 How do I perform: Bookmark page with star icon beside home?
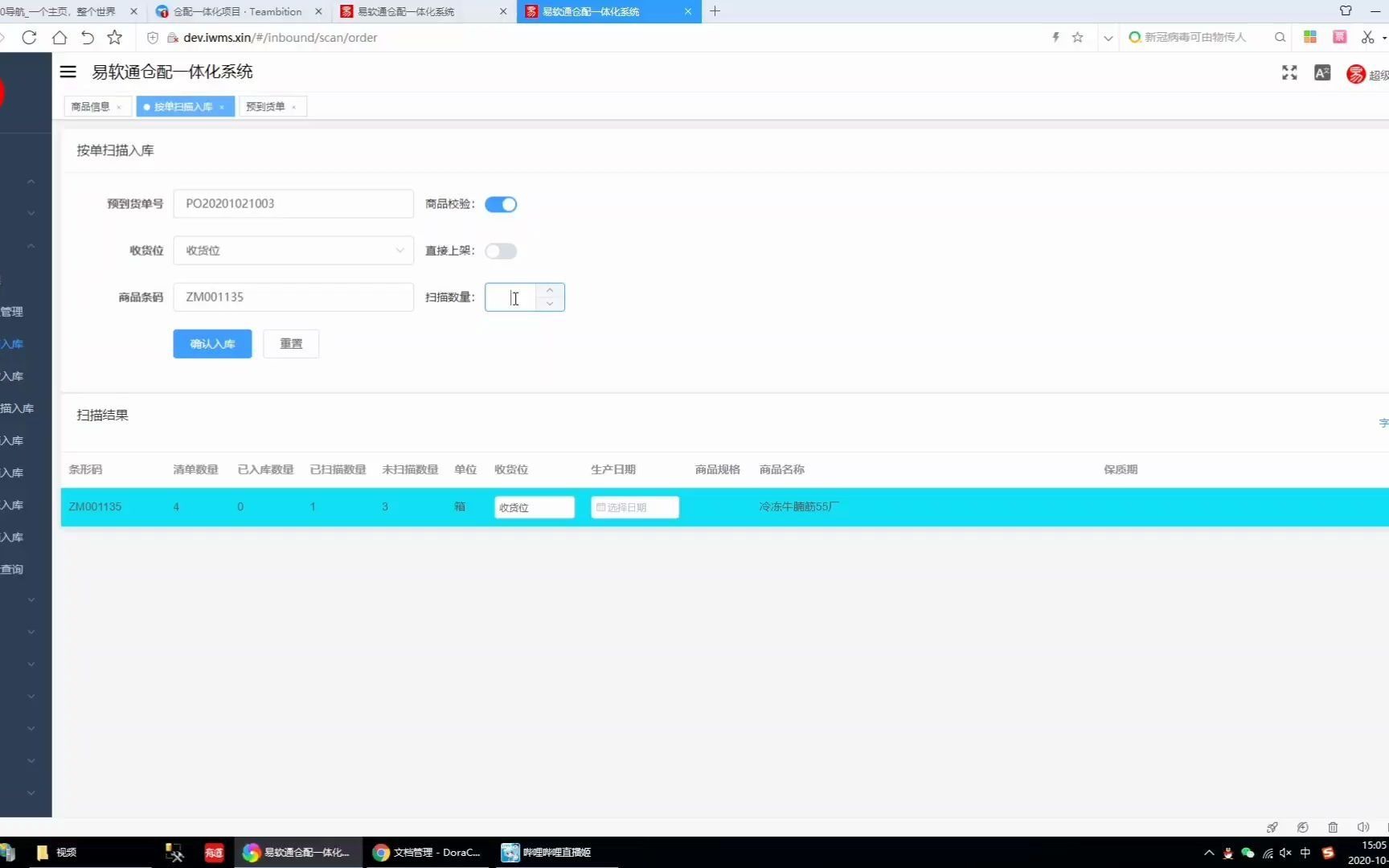[x=115, y=37]
